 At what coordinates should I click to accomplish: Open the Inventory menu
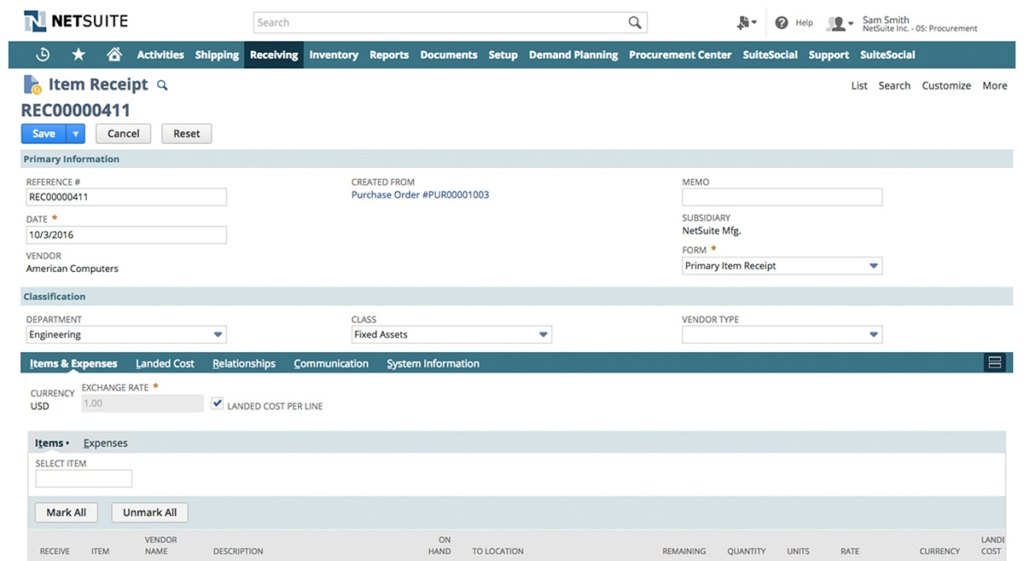click(x=334, y=55)
